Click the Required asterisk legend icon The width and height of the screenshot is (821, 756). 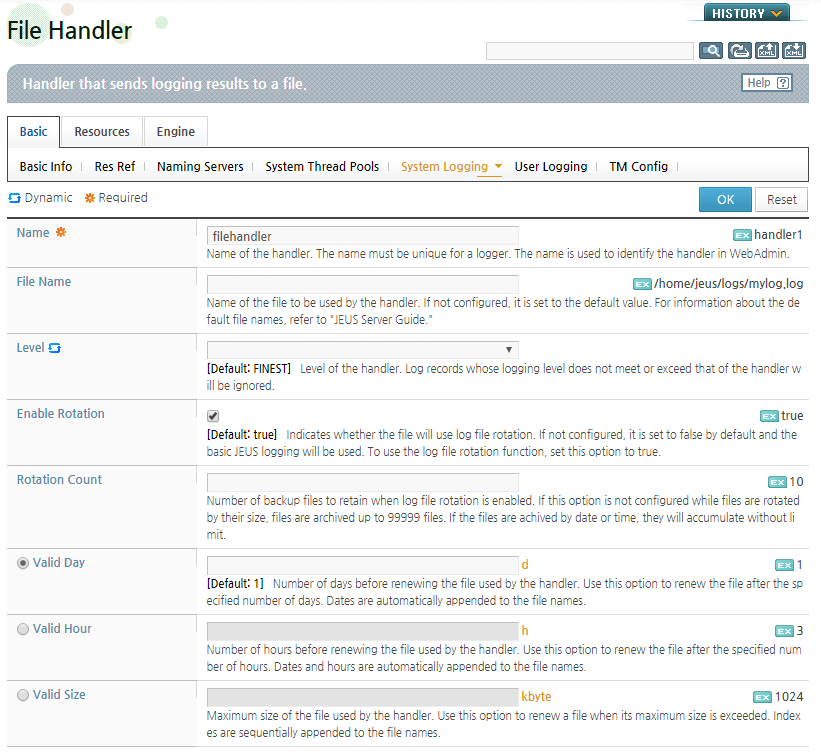tap(90, 198)
